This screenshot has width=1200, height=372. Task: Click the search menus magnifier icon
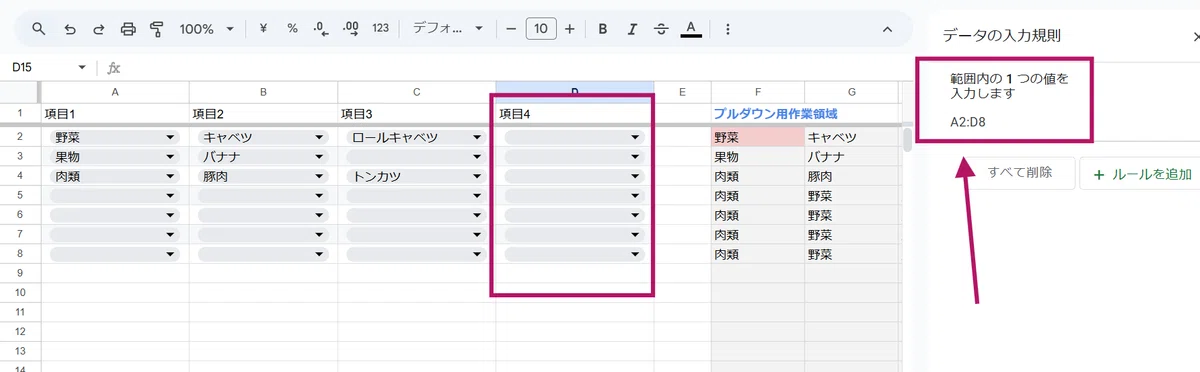[x=39, y=29]
